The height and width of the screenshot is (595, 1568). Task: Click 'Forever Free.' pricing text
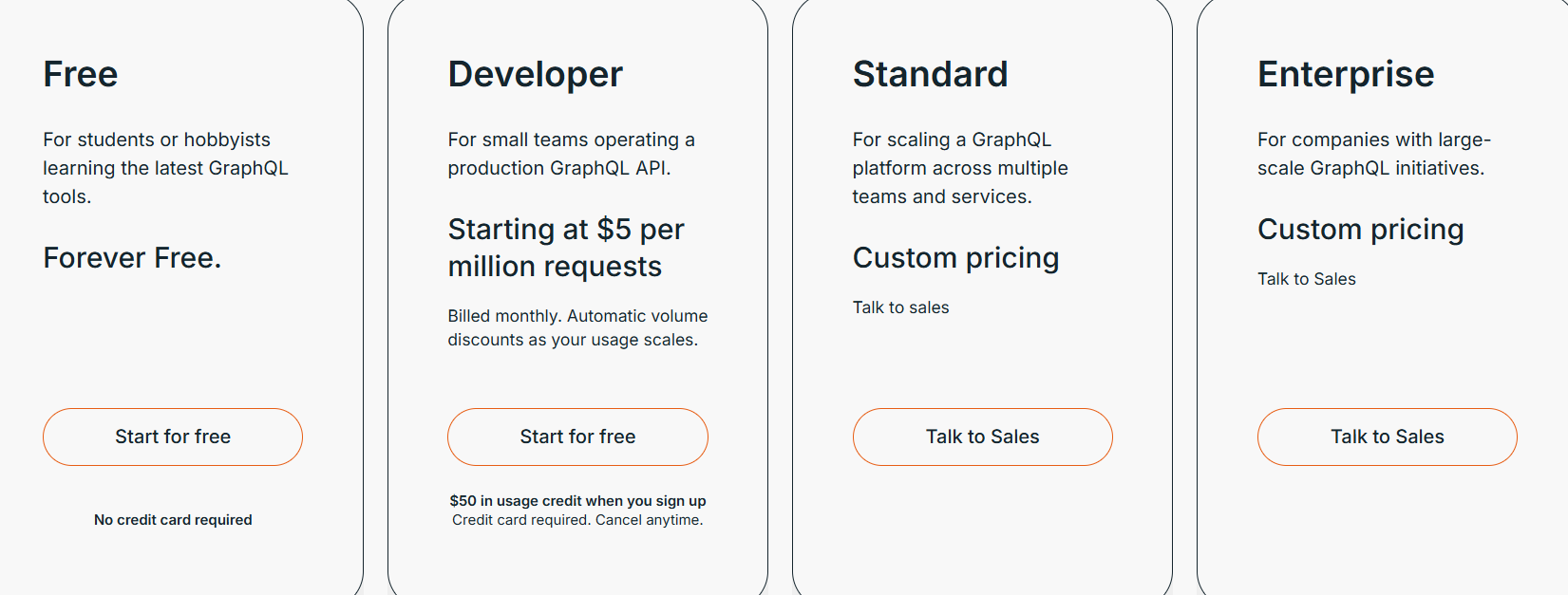(x=133, y=257)
